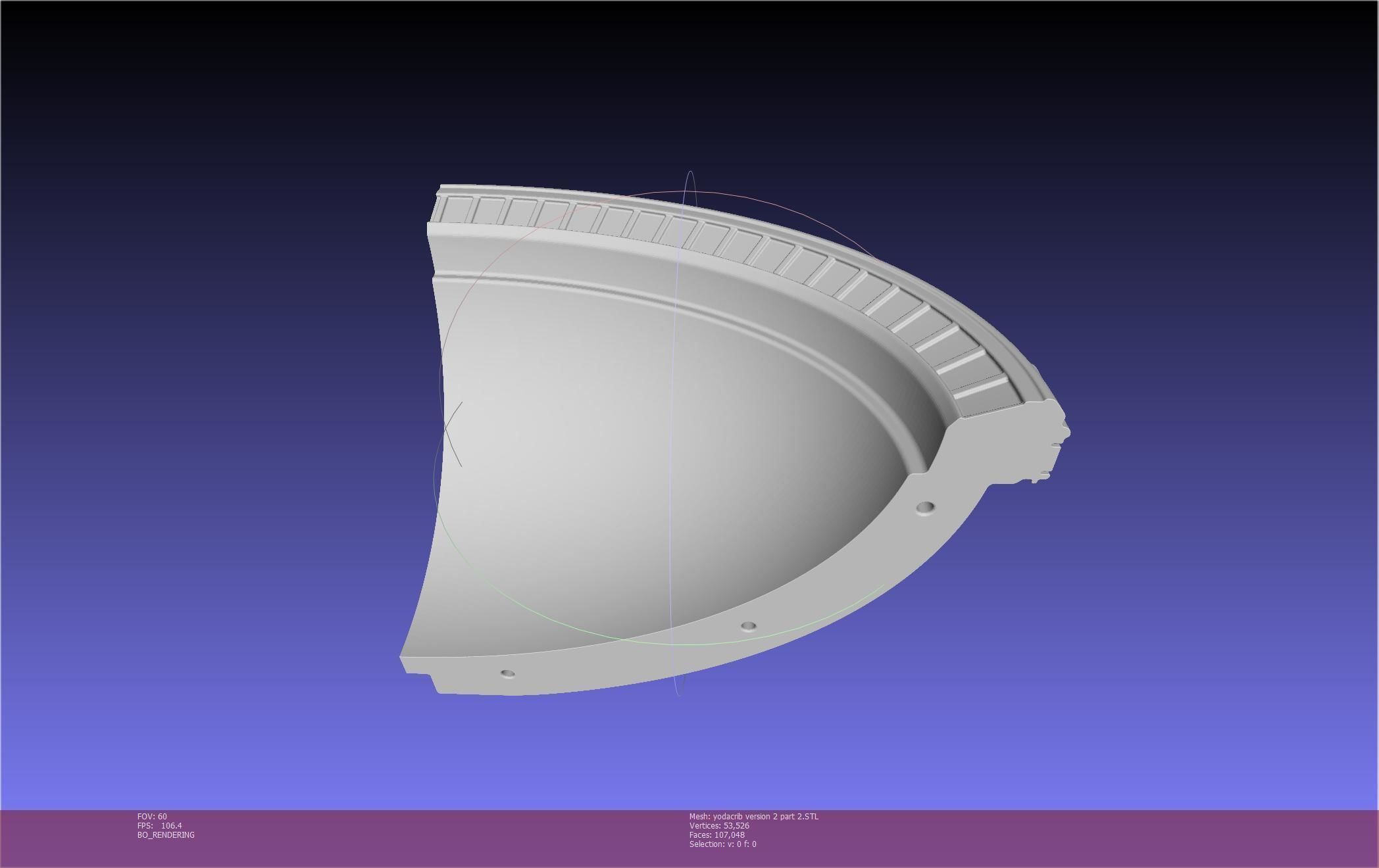Click the FPS 106.4 counter text
The image size is (1379, 868).
(159, 825)
